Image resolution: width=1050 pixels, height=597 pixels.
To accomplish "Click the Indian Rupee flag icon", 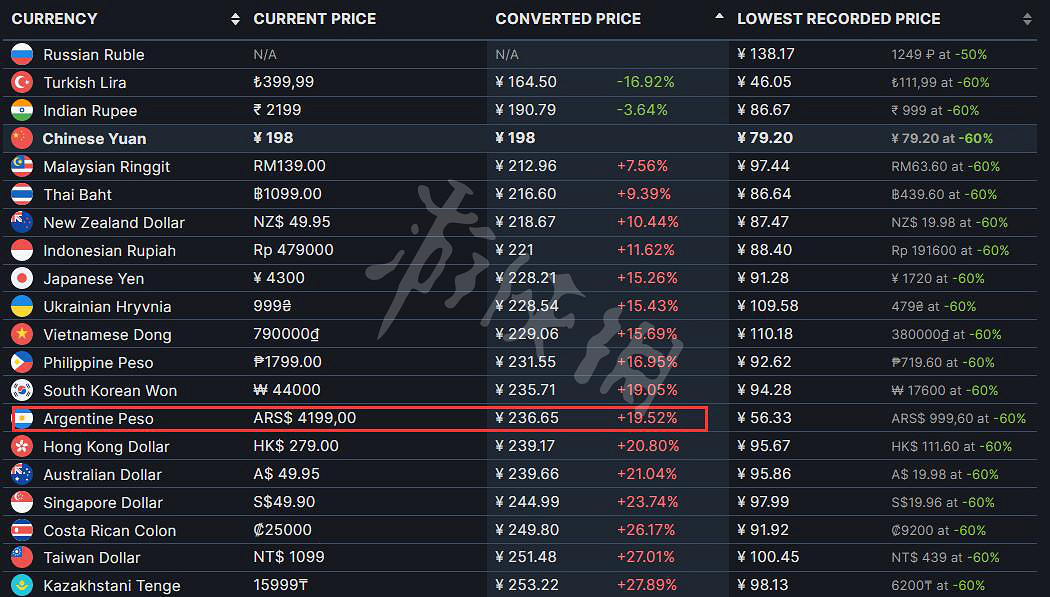I will click(22, 111).
